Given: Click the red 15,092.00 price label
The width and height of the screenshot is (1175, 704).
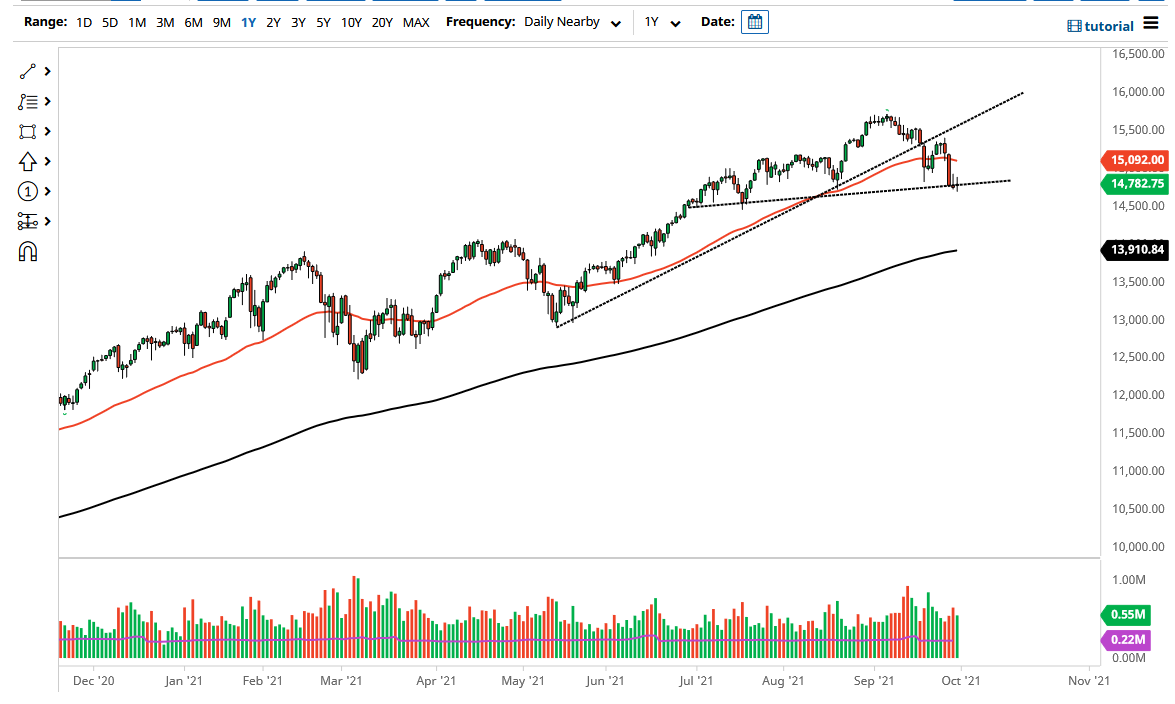Looking at the screenshot, I should [1137, 159].
